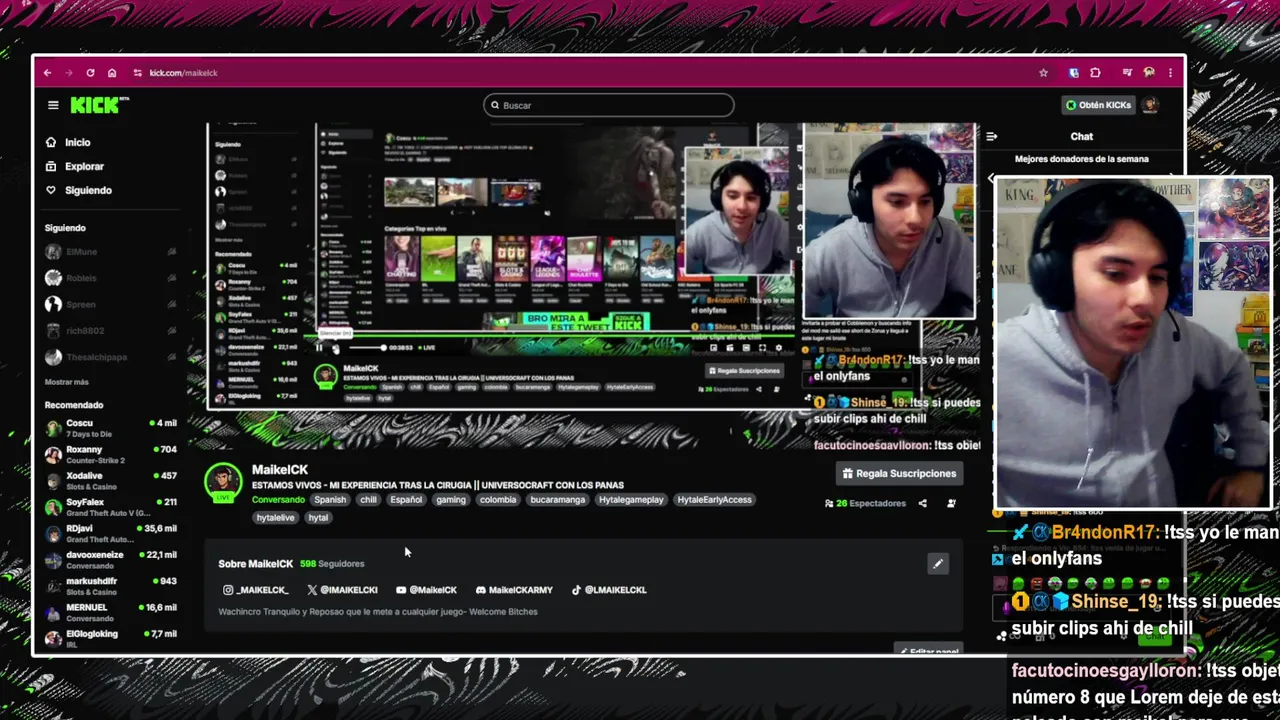Go back with the browser back arrow

(x=47, y=73)
